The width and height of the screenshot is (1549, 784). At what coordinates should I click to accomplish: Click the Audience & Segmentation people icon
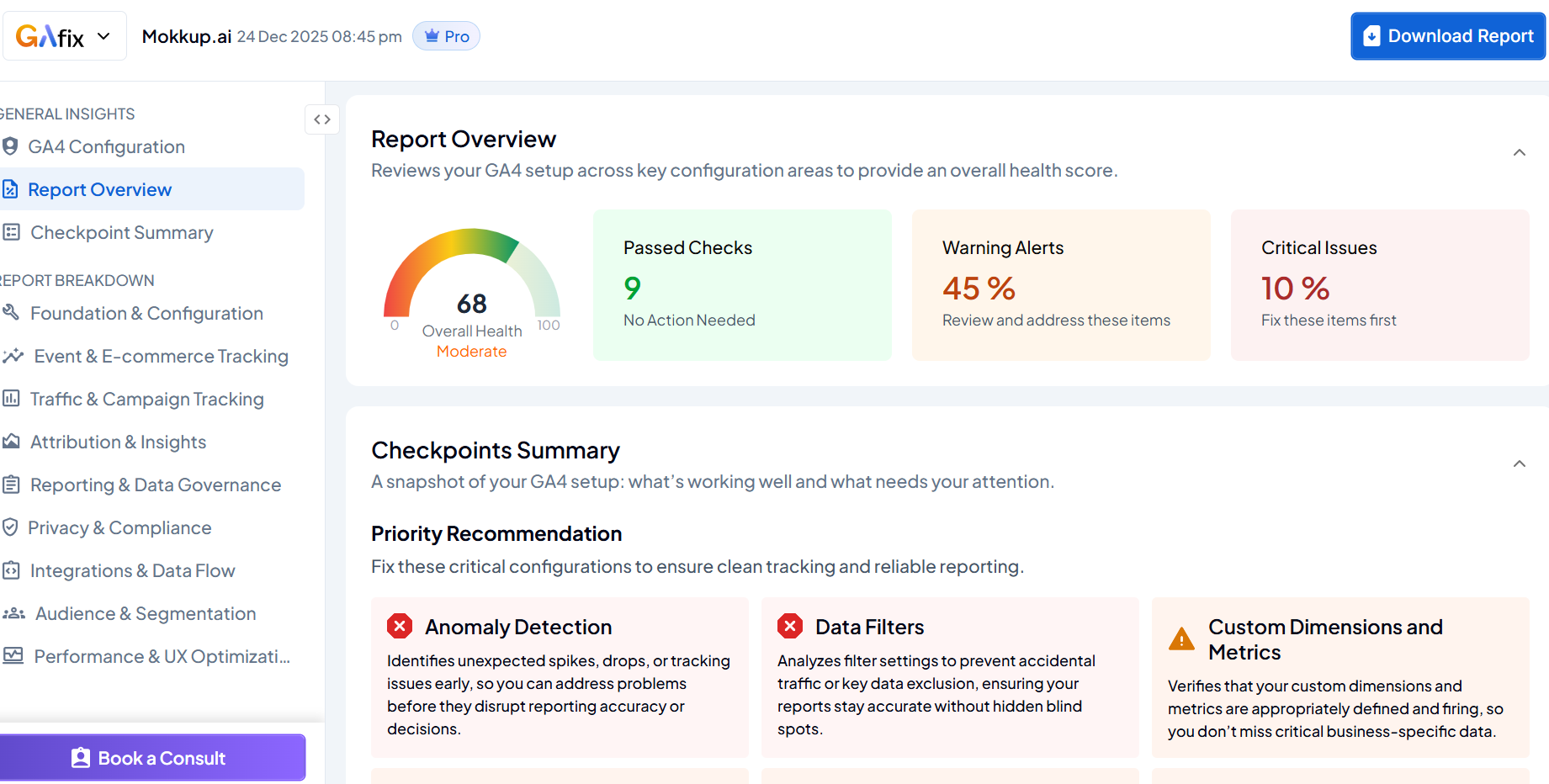coord(13,613)
